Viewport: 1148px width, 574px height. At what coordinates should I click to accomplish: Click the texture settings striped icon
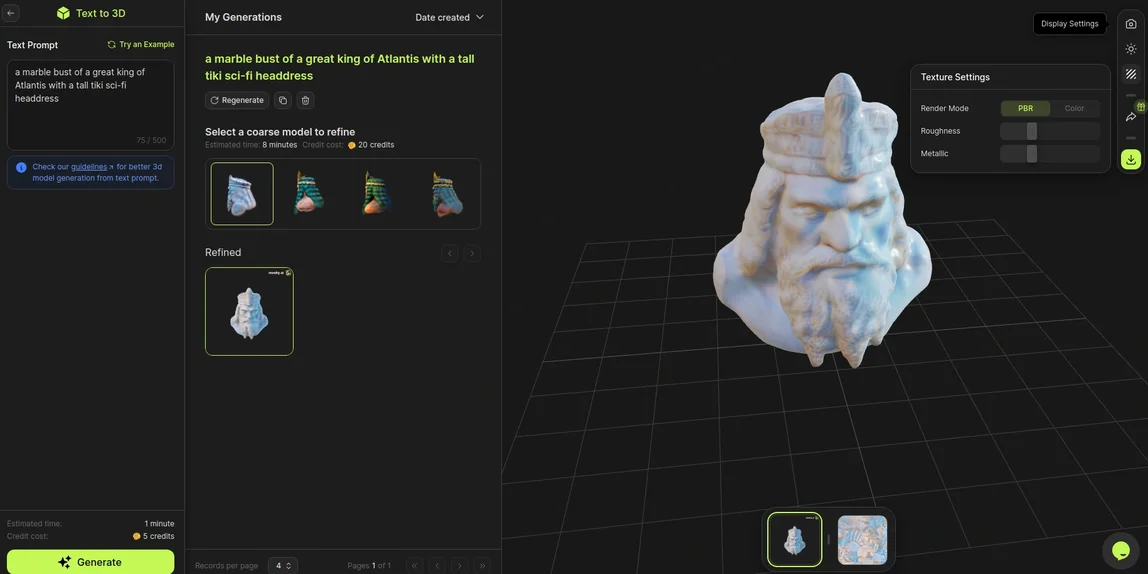coord(1130,74)
